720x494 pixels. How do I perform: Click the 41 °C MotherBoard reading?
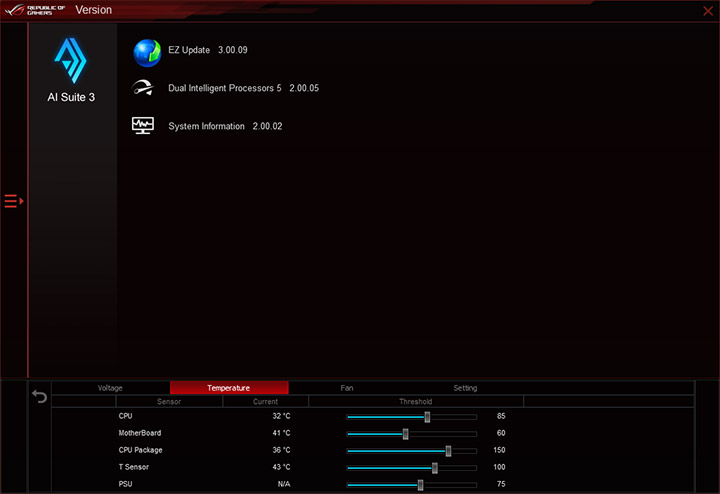click(281, 433)
